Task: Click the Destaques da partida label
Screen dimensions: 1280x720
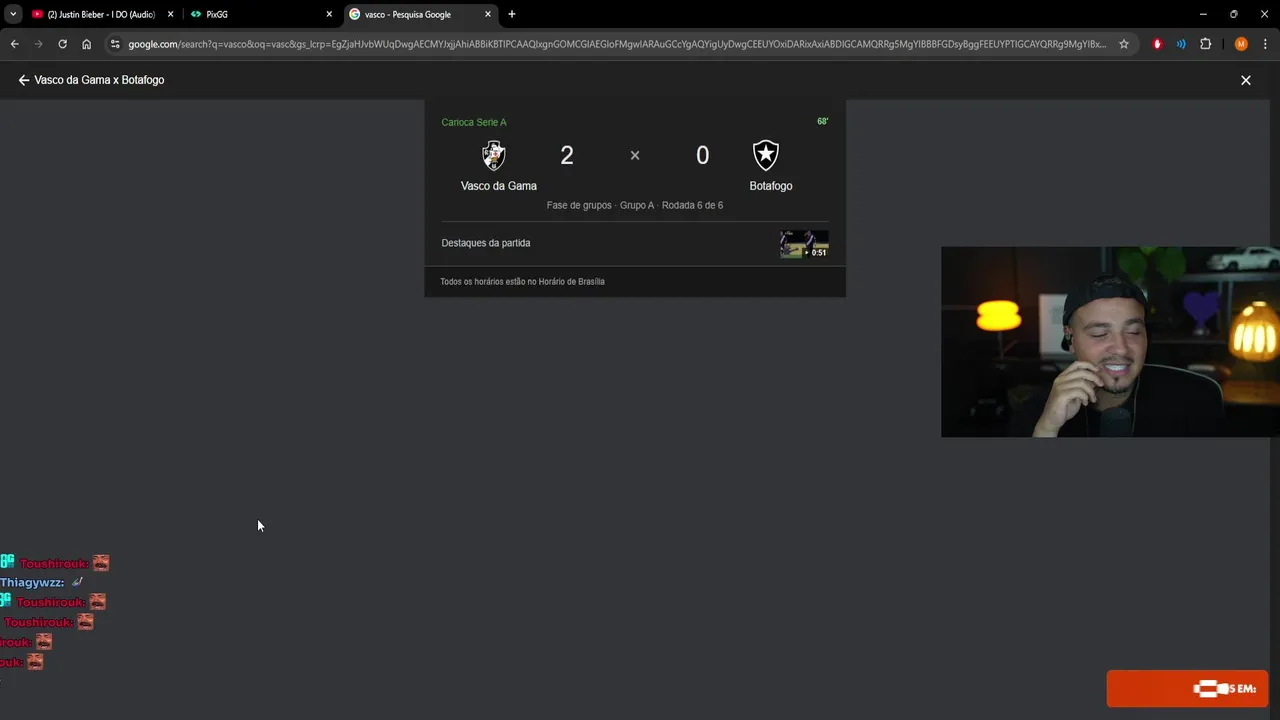Action: pyautogui.click(x=486, y=243)
